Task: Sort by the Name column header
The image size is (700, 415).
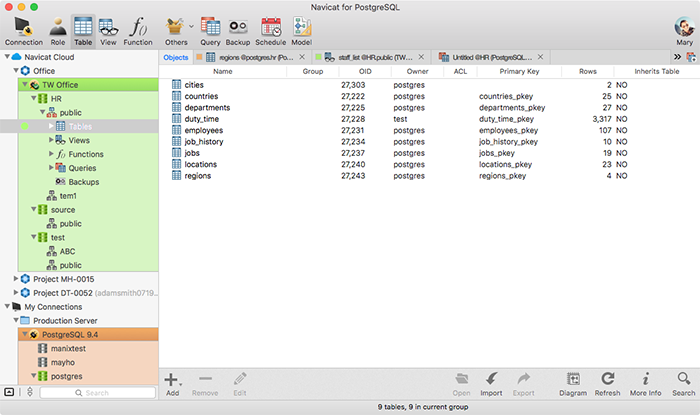Action: (x=222, y=71)
